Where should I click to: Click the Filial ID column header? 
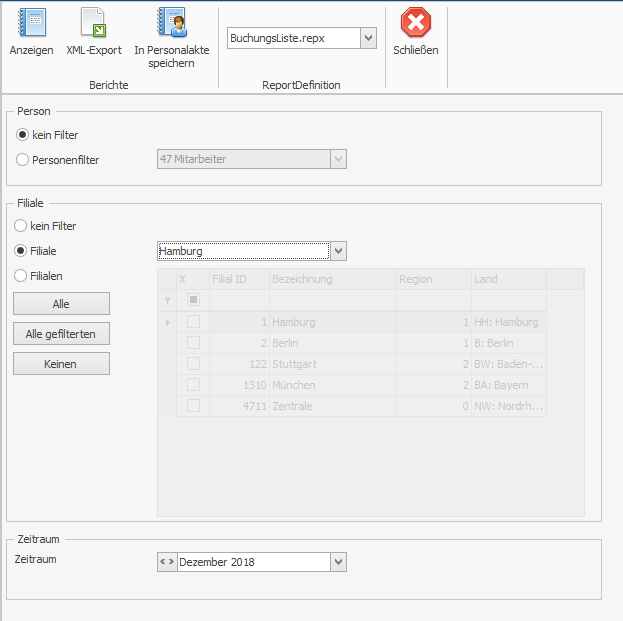pos(237,279)
